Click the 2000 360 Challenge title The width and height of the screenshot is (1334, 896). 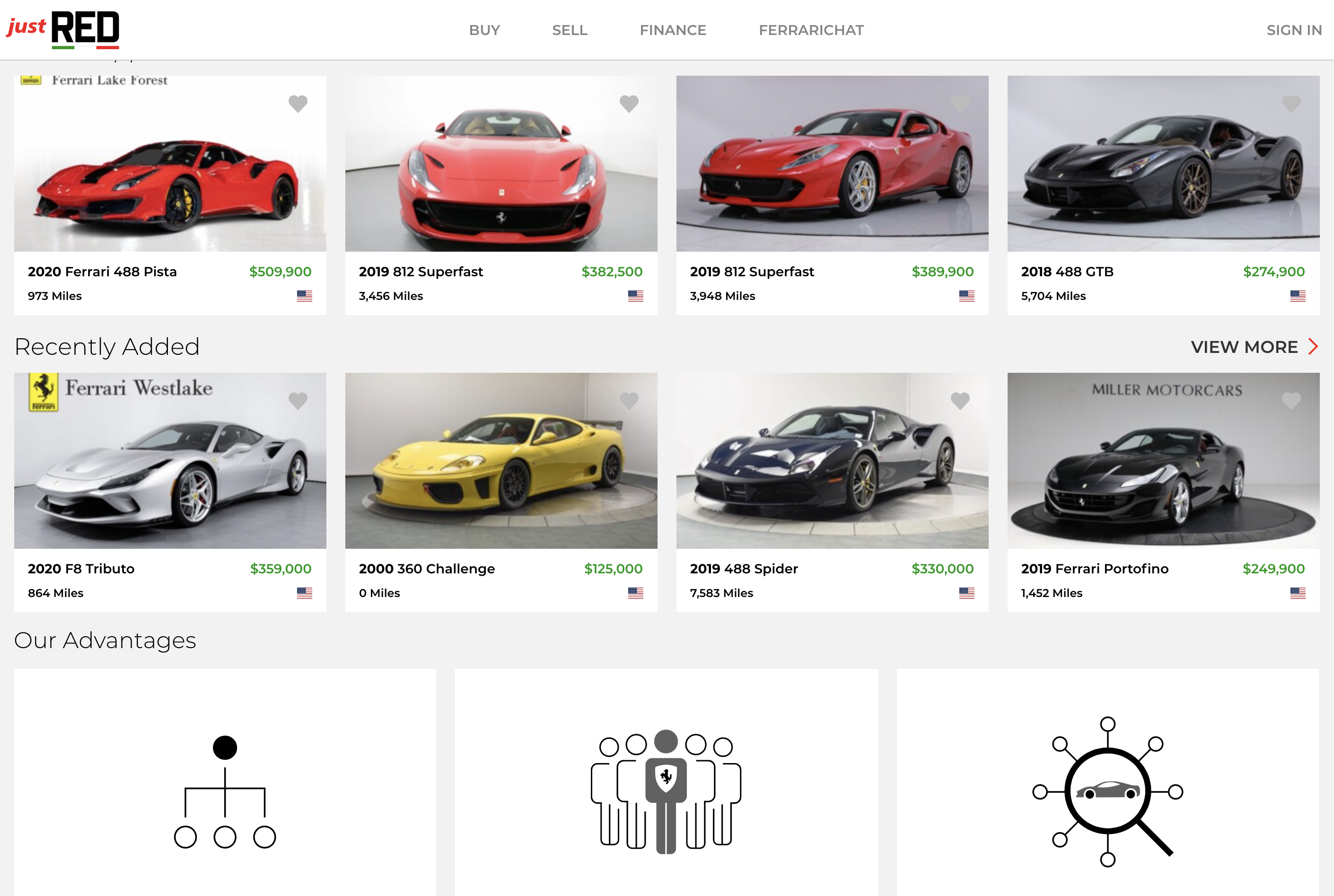click(427, 569)
